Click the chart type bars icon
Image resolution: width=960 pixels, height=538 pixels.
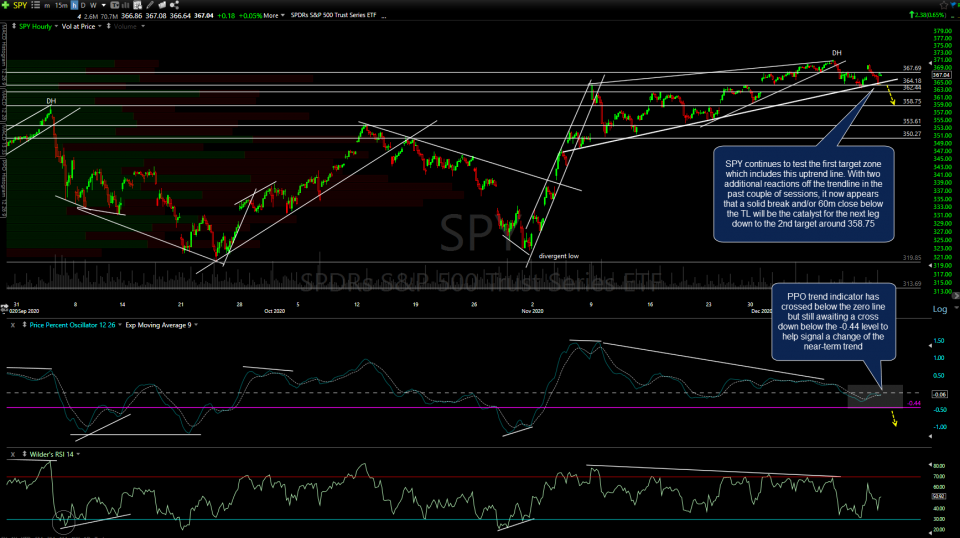pyautogui.click(x=126, y=5)
